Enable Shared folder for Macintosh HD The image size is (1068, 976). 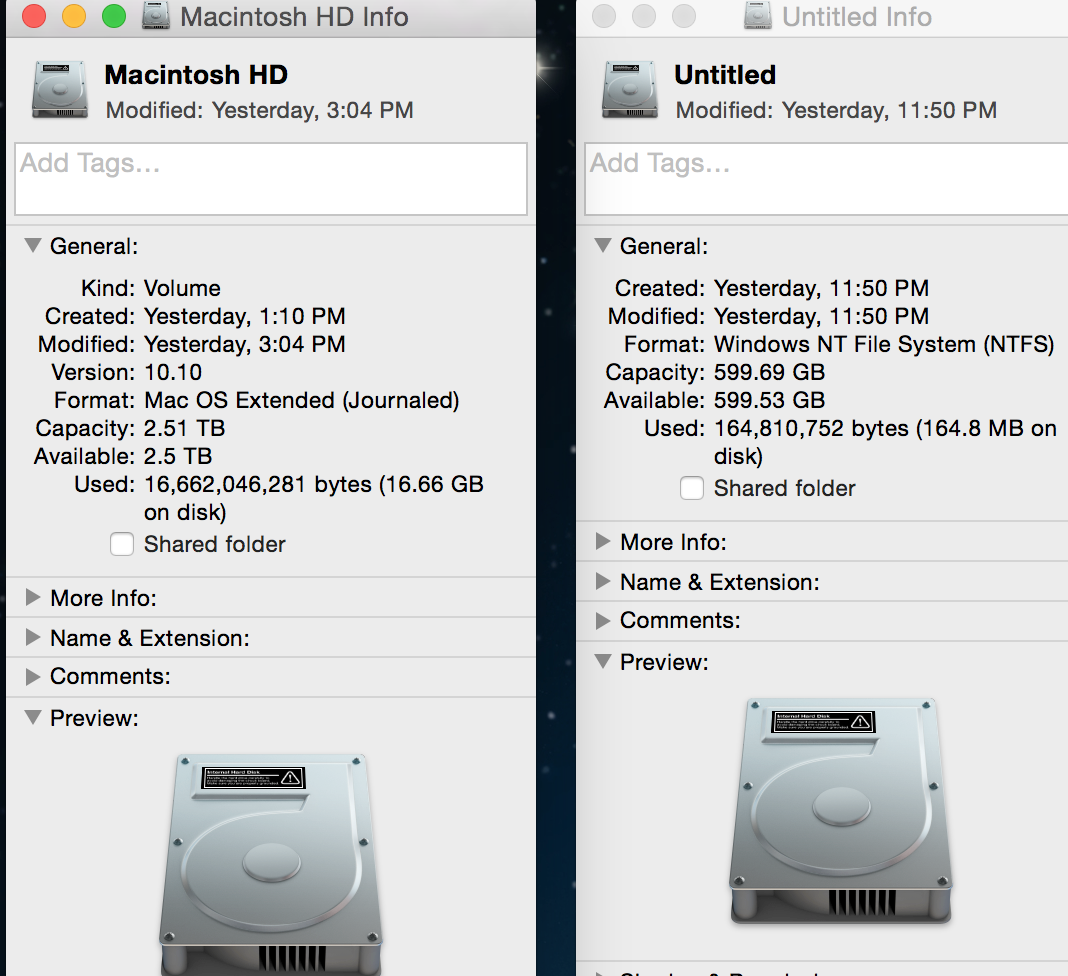122,544
